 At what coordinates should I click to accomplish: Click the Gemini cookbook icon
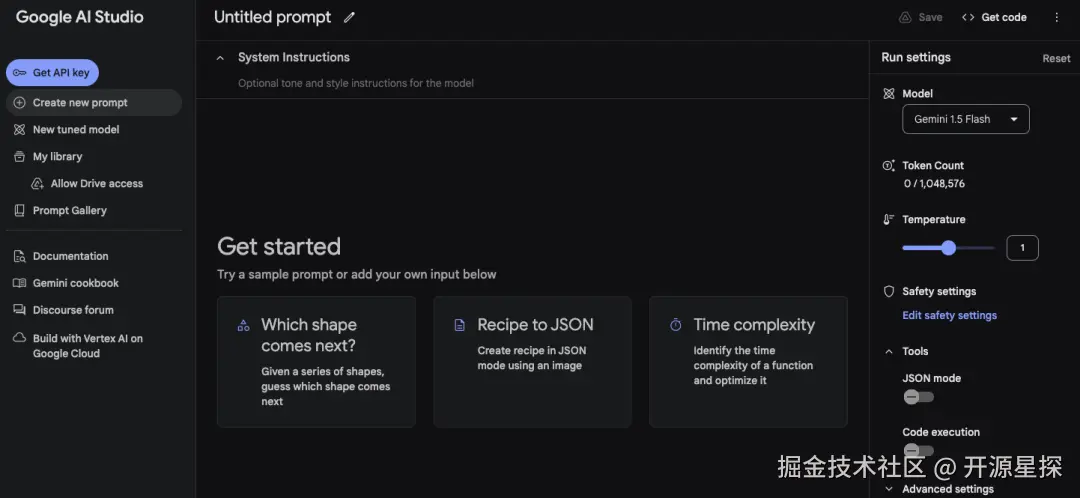click(20, 284)
